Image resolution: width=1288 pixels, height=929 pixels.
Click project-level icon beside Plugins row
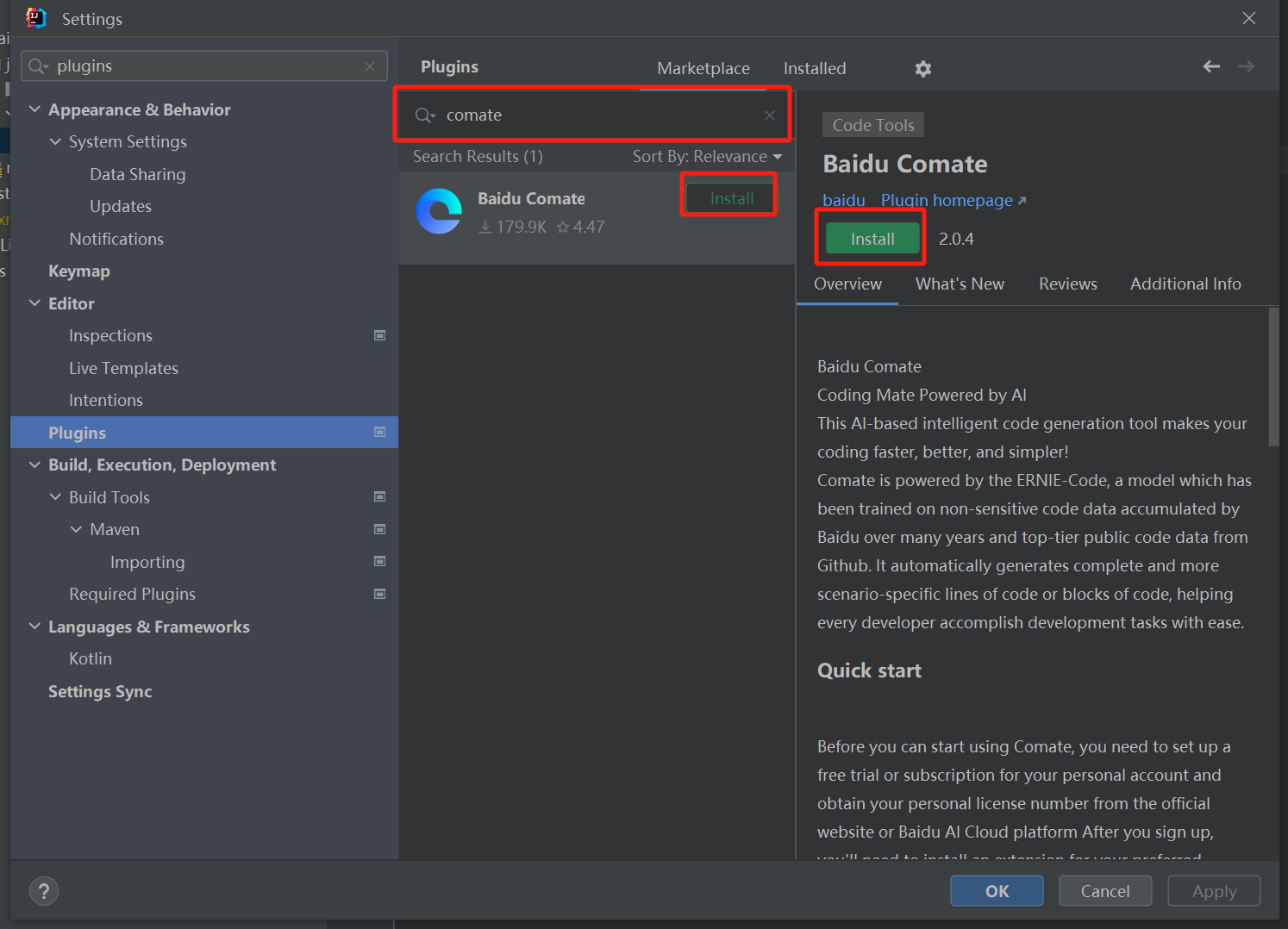coord(379,432)
